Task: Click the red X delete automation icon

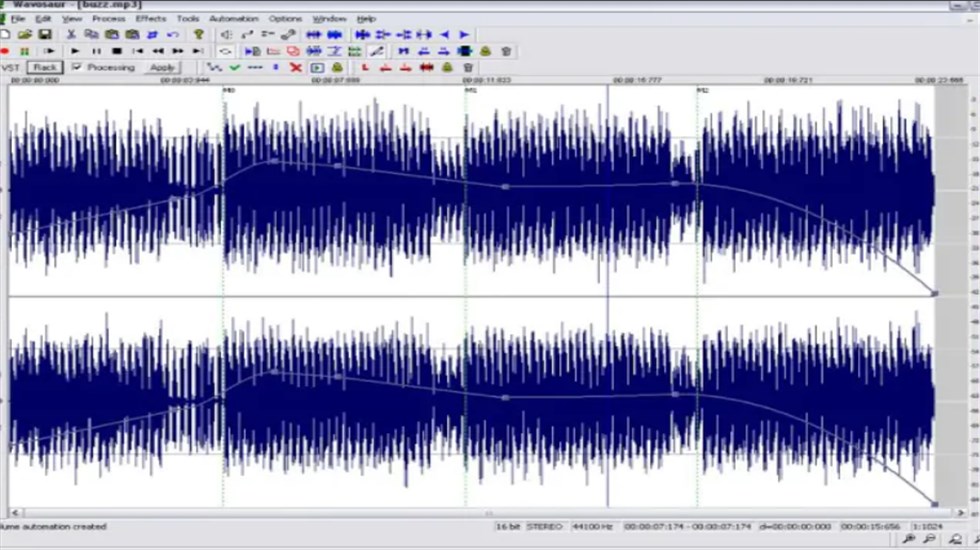Action: point(296,68)
